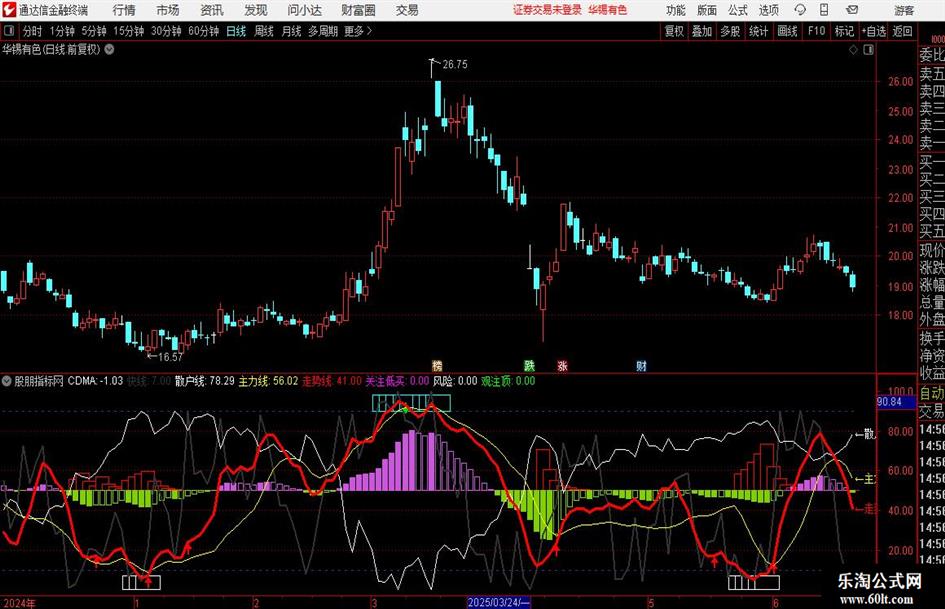The height and width of the screenshot is (609, 945).
Task: Click the 游客 guest account label
Action: pos(903,10)
